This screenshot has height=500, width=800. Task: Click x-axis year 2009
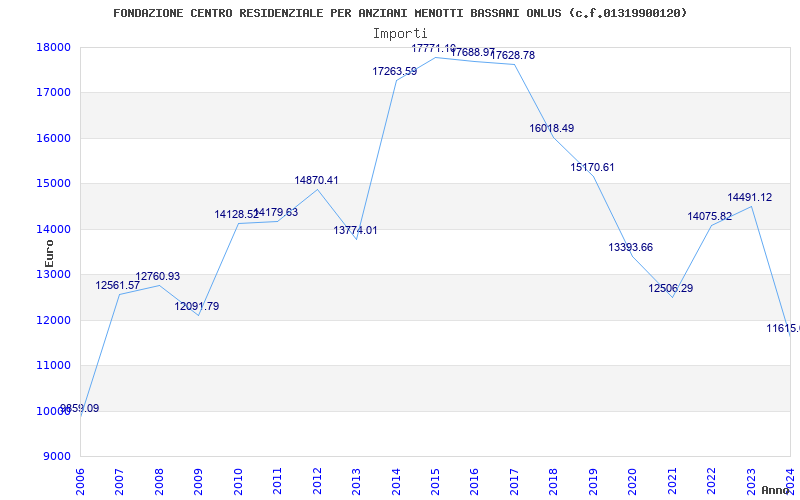(198, 482)
